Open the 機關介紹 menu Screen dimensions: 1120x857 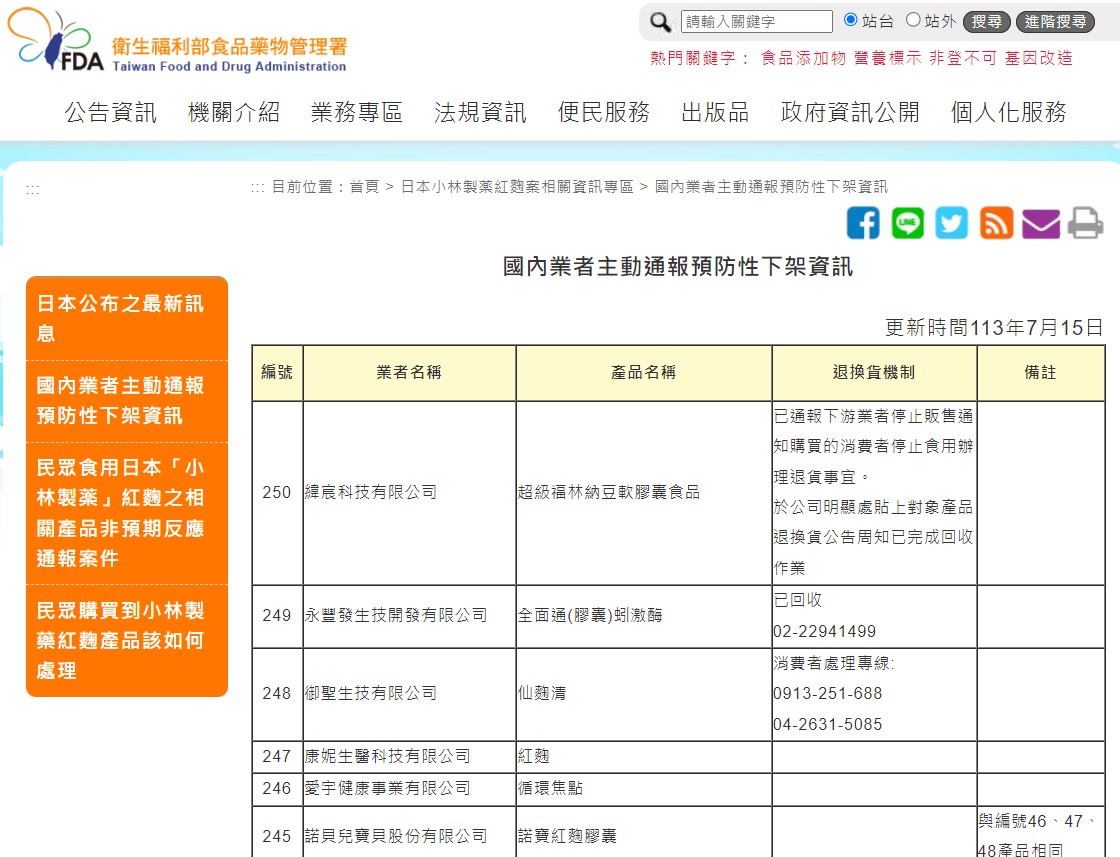pyautogui.click(x=234, y=112)
